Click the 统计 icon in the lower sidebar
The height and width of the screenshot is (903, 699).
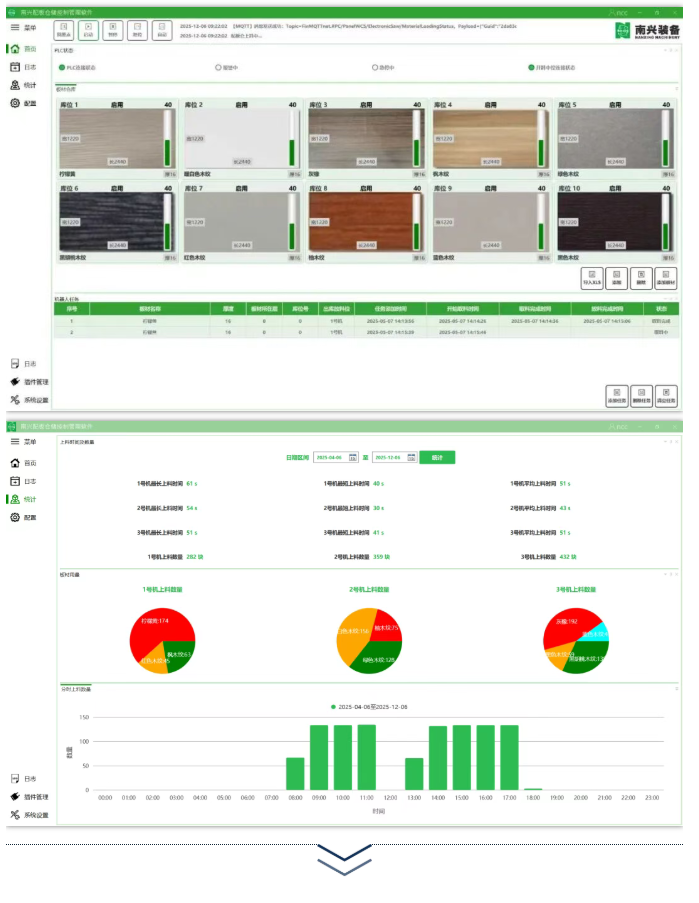point(15,499)
